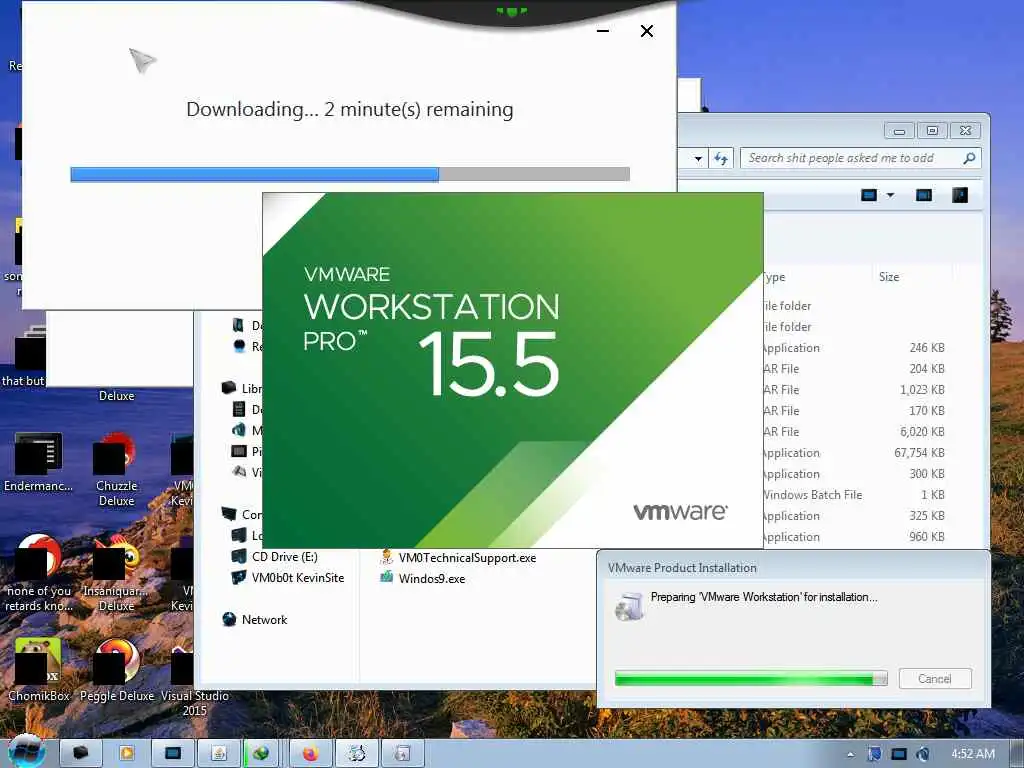Refresh the Explorer address bar
This screenshot has height=768, width=1024.
point(721,158)
